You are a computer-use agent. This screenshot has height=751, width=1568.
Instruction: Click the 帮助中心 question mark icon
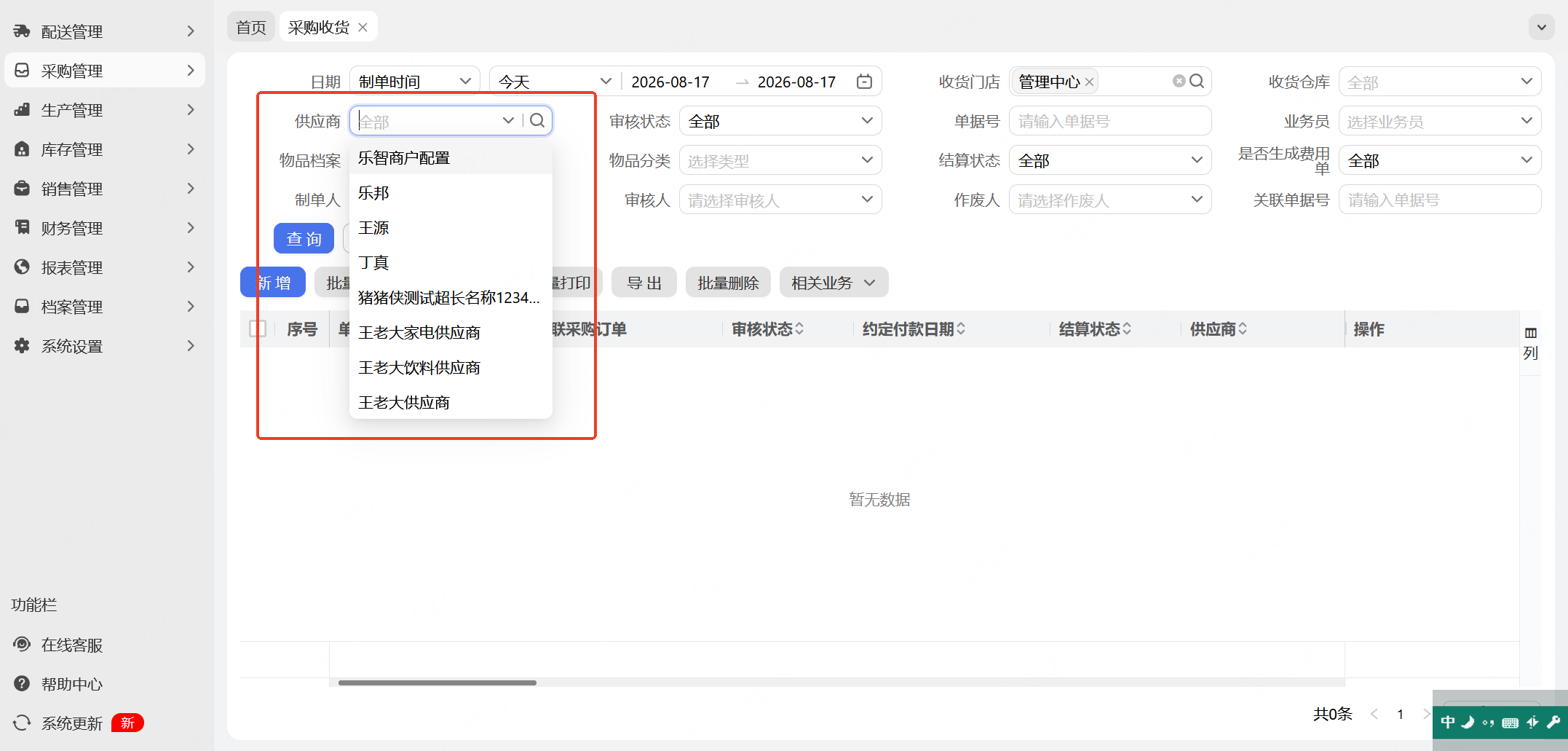[22, 684]
